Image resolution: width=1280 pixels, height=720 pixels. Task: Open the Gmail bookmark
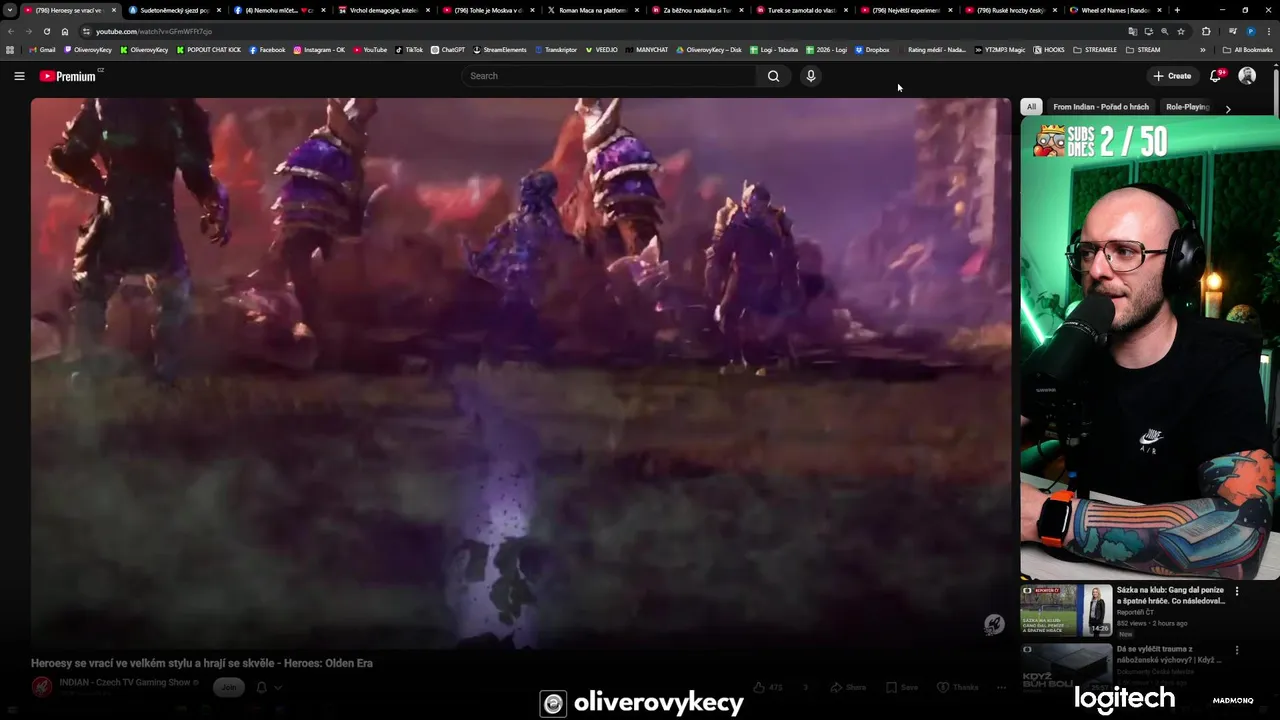point(42,50)
